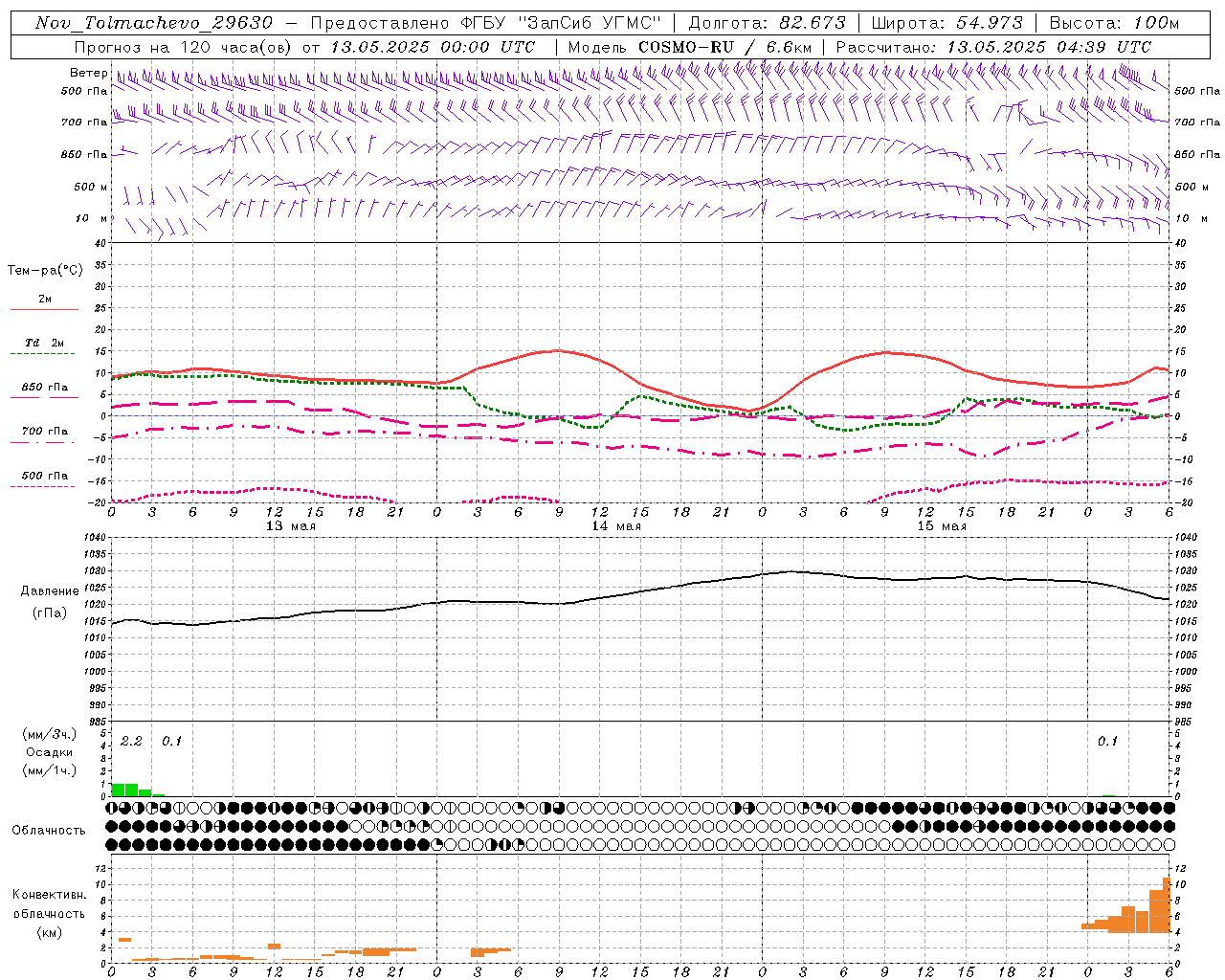Click the dotted pink 500 гПа legend line
Screen dimensions: 1225x980
pyautogui.click(x=43, y=487)
